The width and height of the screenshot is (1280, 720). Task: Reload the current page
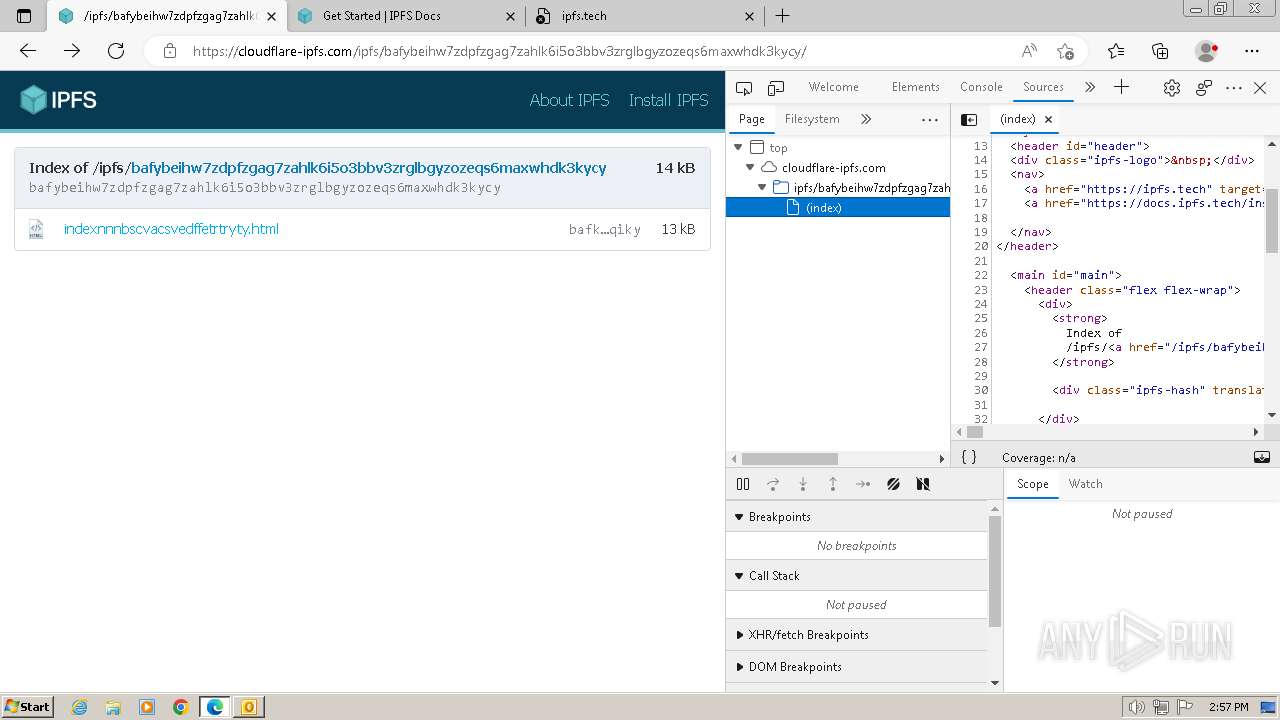click(x=116, y=51)
